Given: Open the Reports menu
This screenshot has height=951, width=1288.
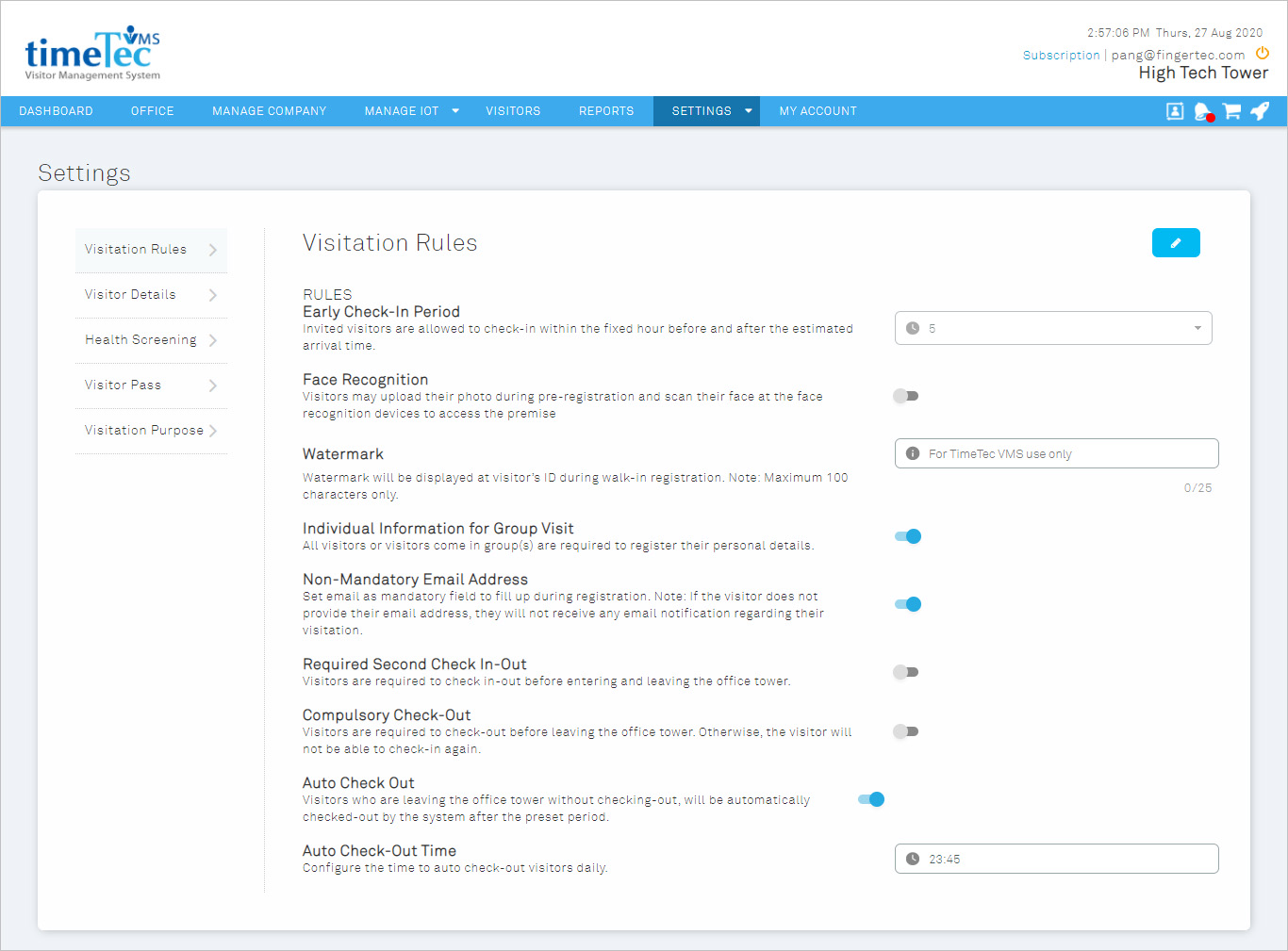Looking at the screenshot, I should pyautogui.click(x=606, y=111).
